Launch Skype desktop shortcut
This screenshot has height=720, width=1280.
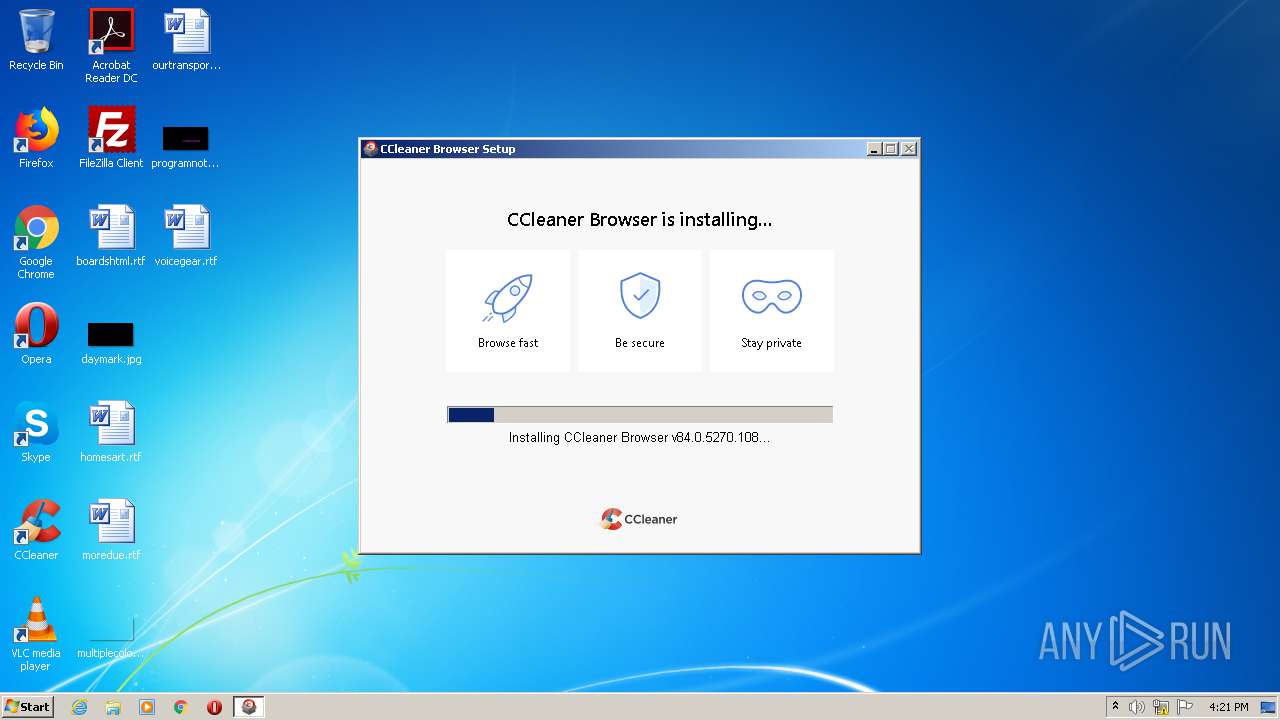coord(36,432)
